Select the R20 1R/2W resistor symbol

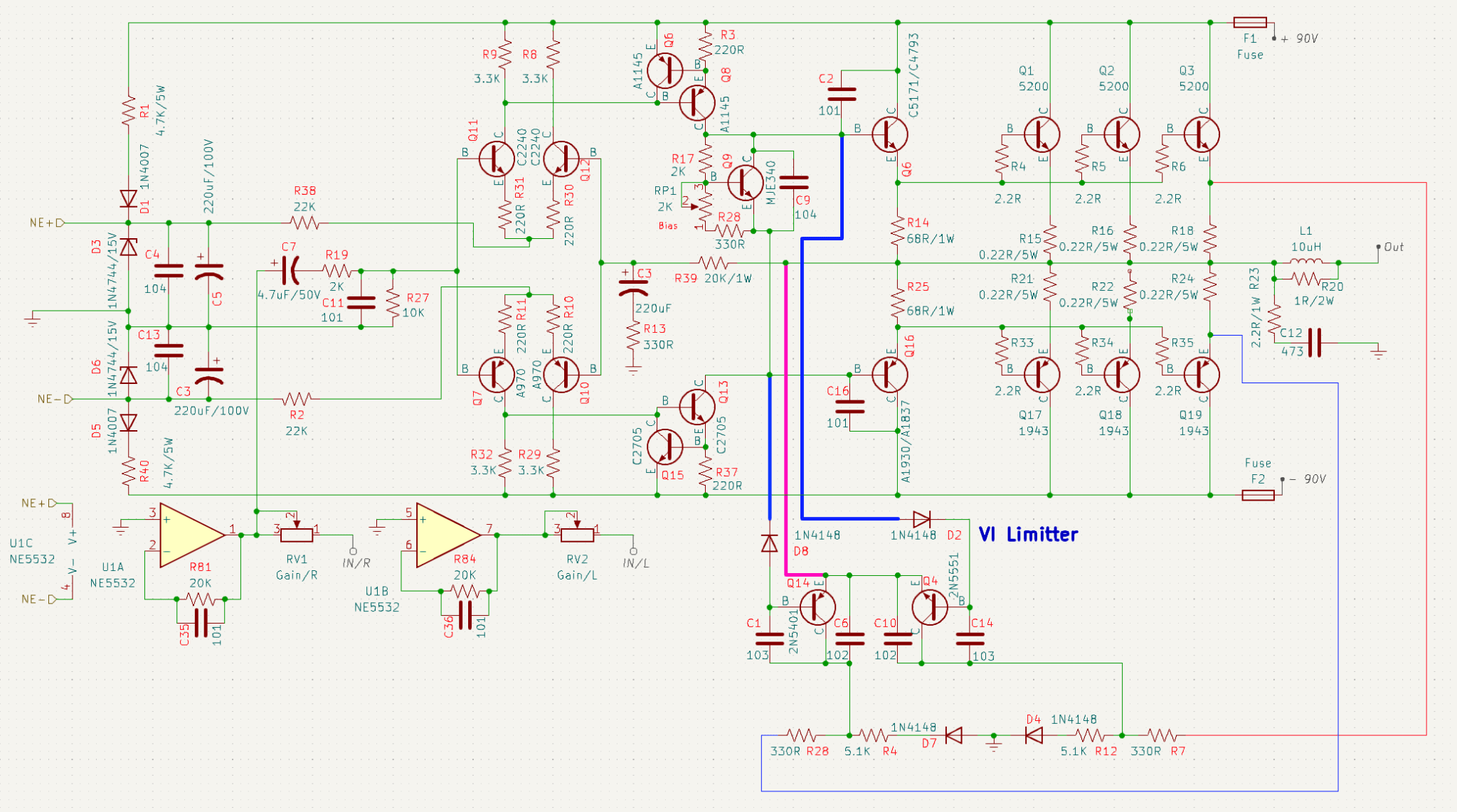[1306, 279]
